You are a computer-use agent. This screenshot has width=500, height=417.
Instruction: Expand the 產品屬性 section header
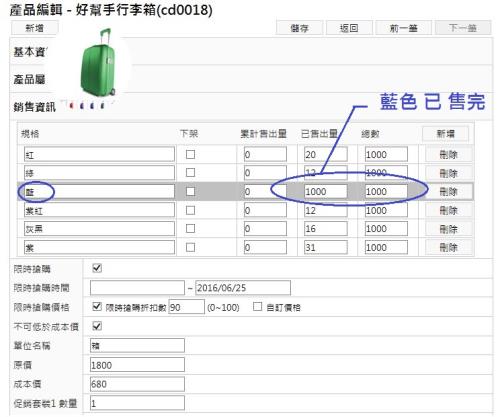pyautogui.click(x=251, y=79)
